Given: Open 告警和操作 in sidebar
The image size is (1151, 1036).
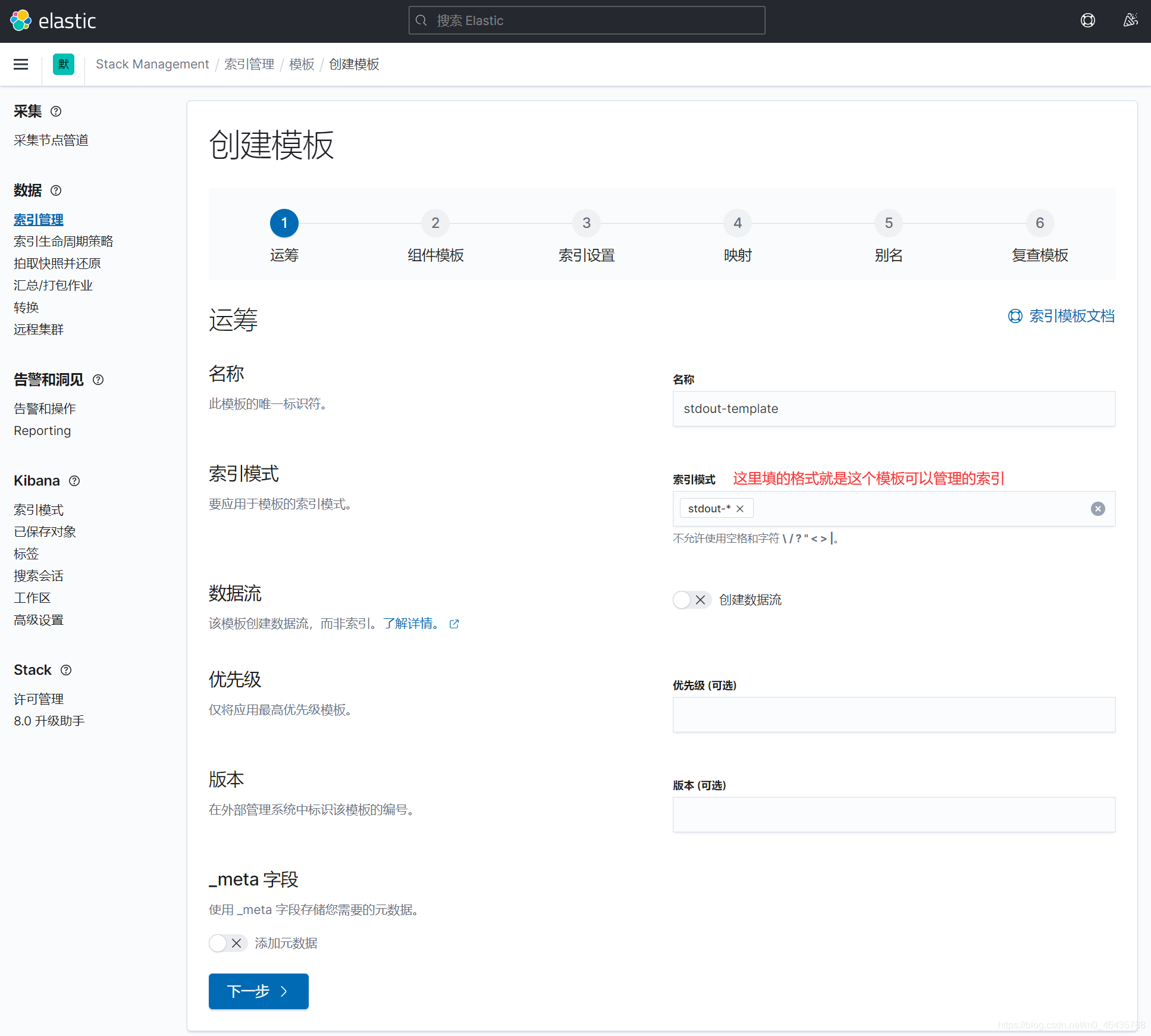Looking at the screenshot, I should 45,409.
